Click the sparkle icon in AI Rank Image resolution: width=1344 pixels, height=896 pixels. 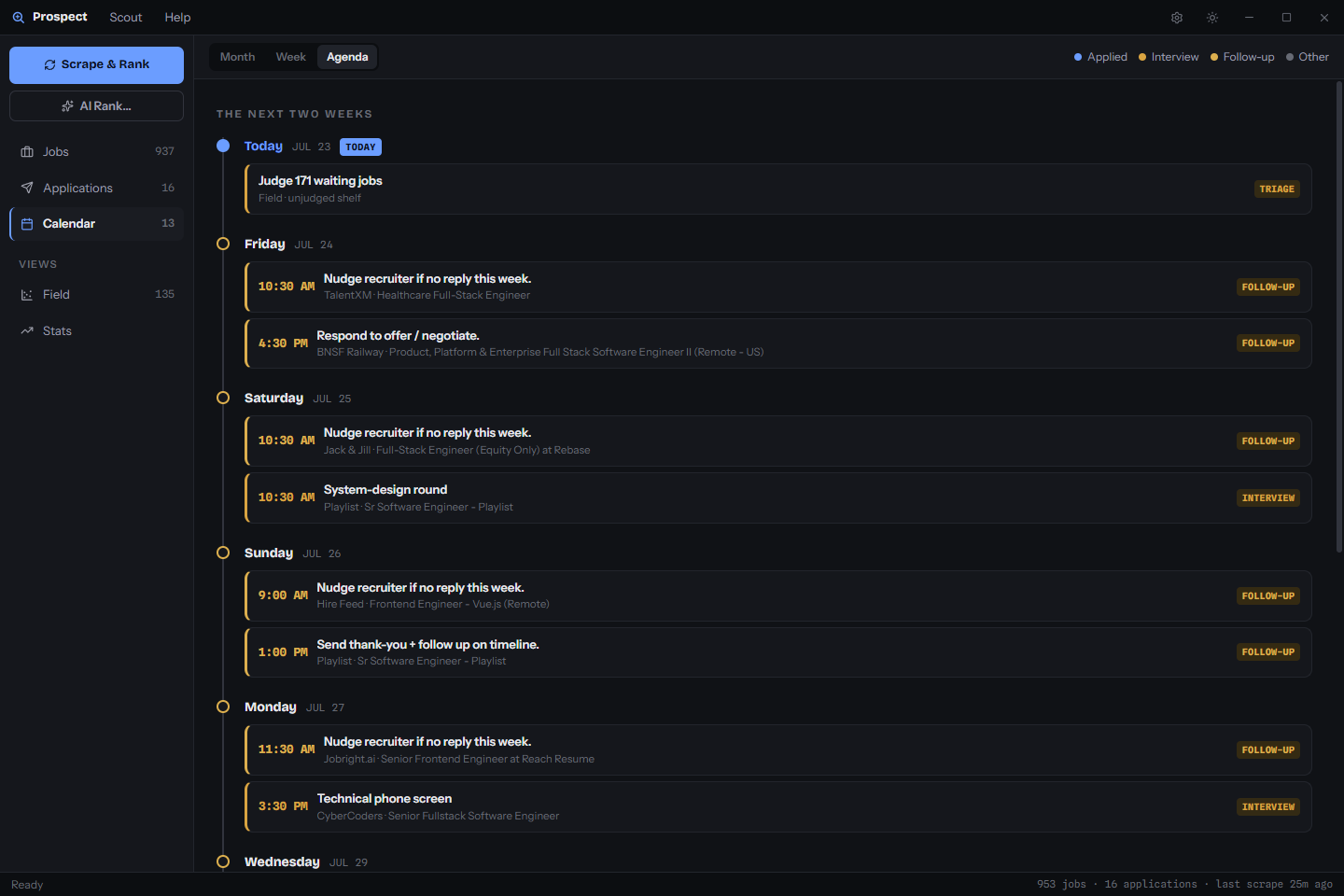click(67, 106)
